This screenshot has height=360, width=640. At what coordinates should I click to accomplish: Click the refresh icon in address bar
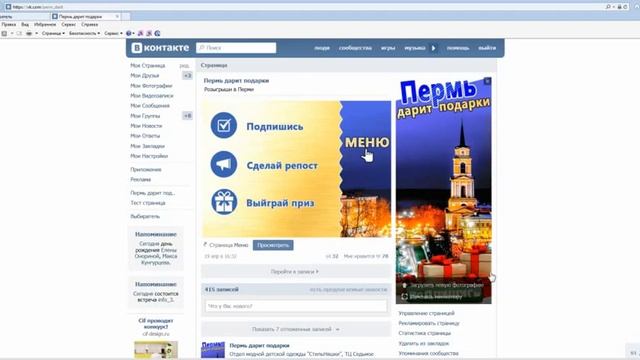[625, 7]
